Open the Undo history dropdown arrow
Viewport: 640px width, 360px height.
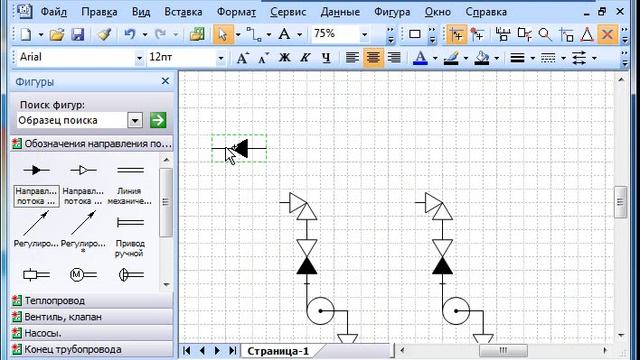[x=144, y=34]
